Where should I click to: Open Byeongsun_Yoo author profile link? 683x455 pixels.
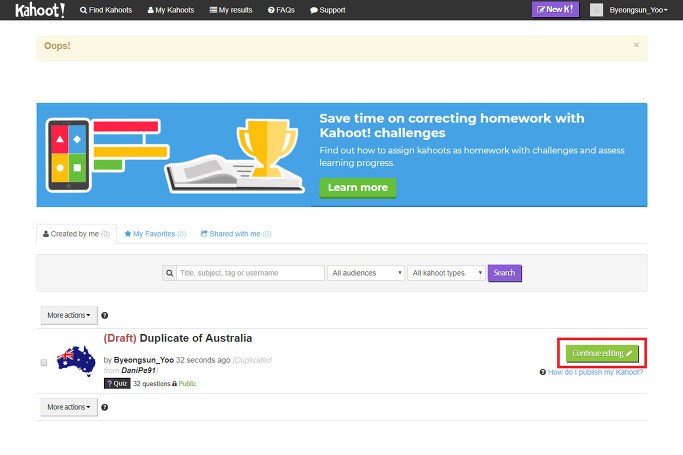click(x=144, y=360)
